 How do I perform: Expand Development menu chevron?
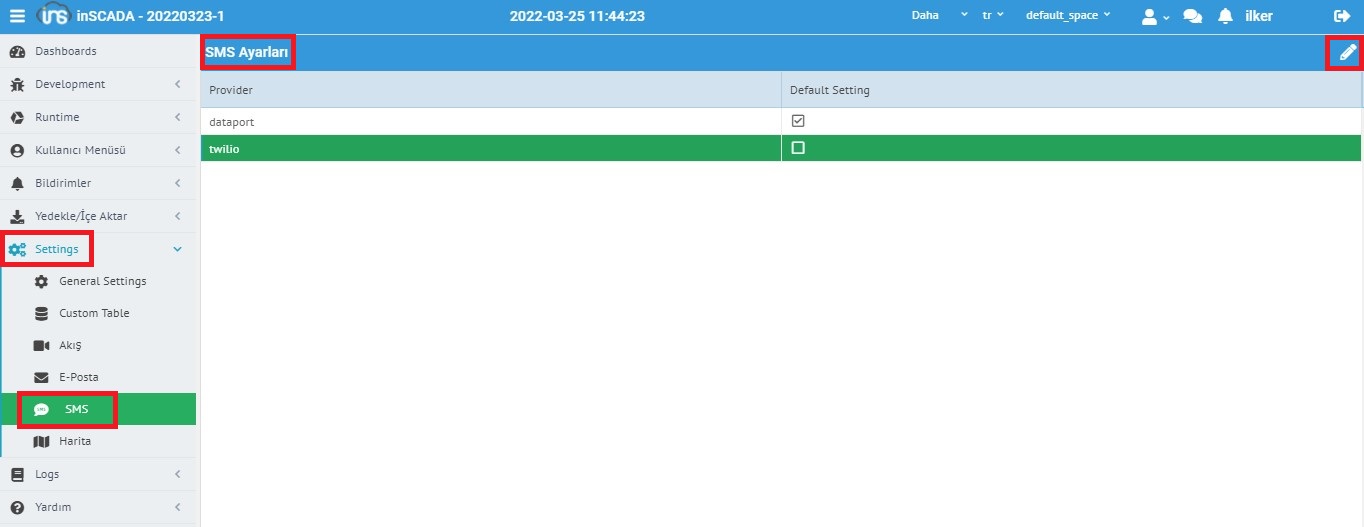click(x=178, y=84)
